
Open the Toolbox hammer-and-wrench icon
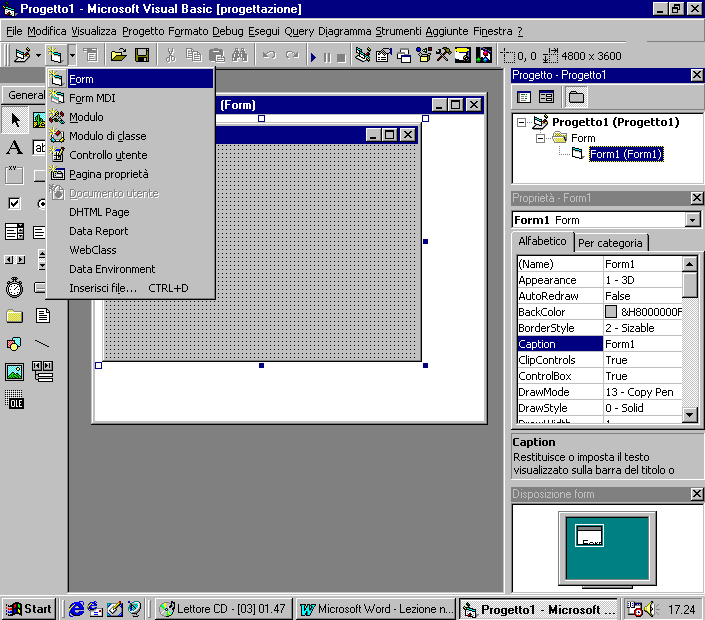coord(443,56)
